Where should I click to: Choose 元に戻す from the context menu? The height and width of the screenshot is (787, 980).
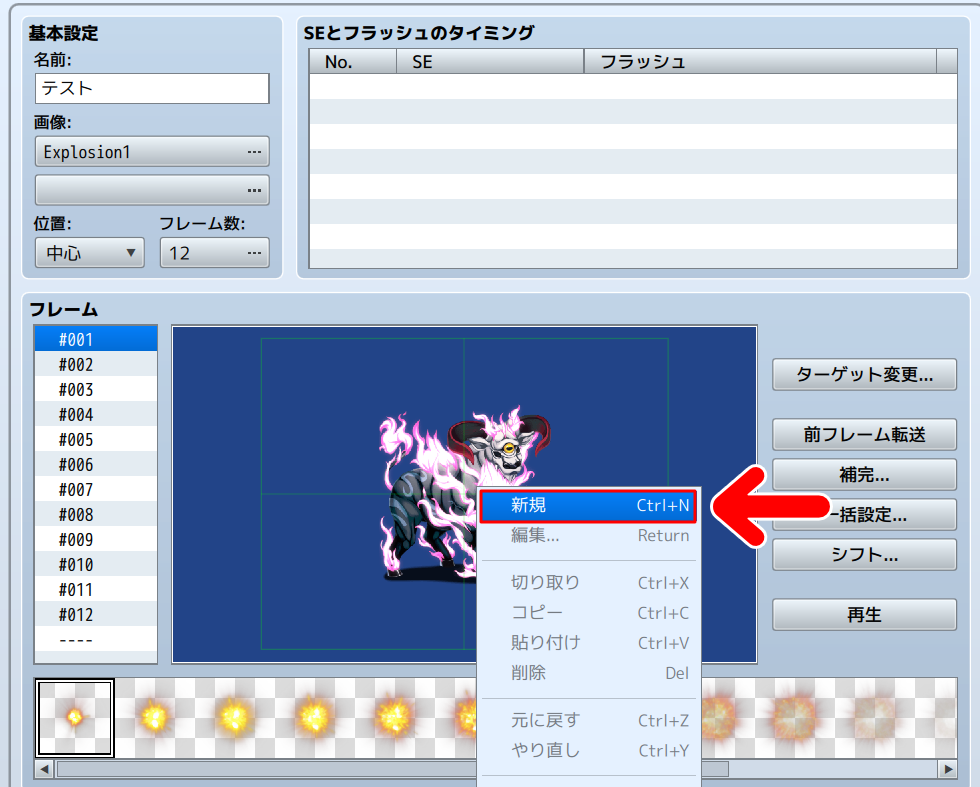pyautogui.click(x=588, y=720)
